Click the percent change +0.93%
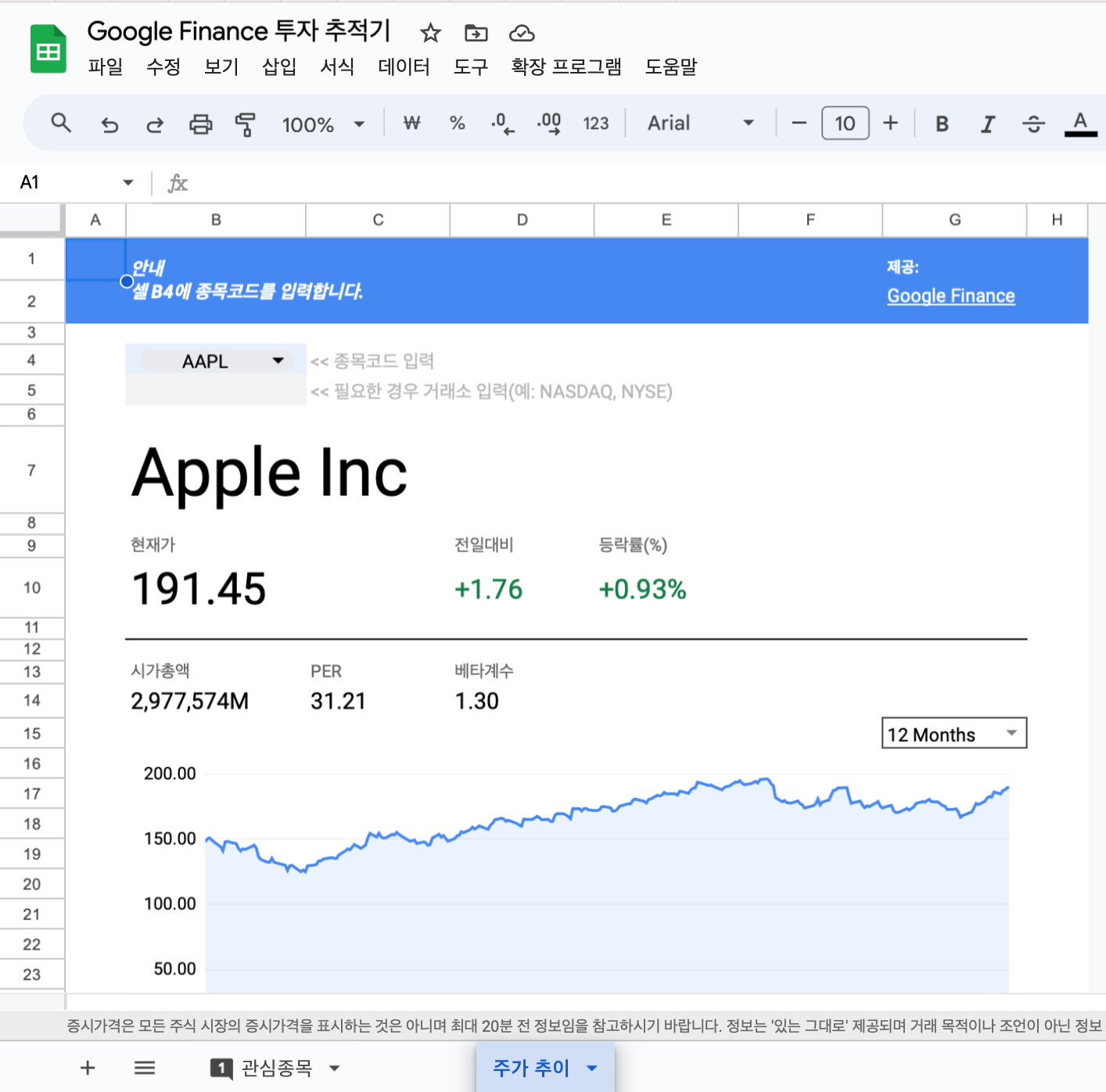Viewport: 1106px width, 1092px height. (x=642, y=589)
